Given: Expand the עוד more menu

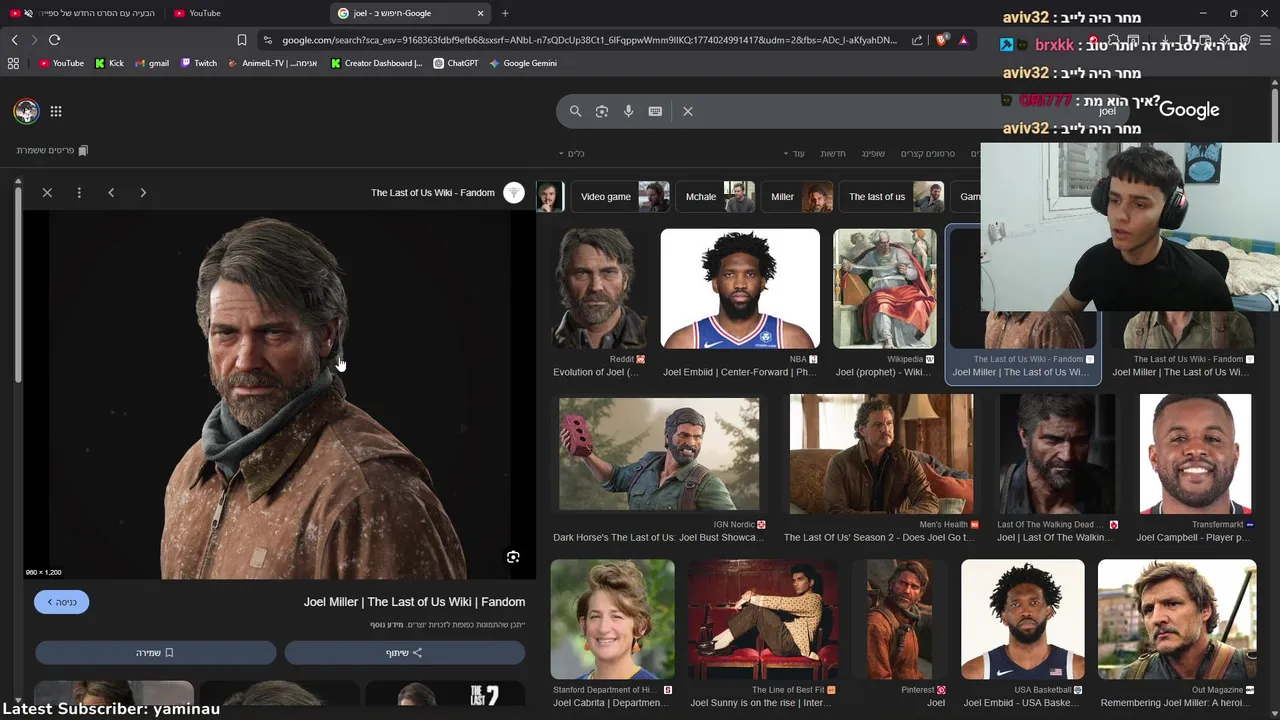Looking at the screenshot, I should (794, 153).
